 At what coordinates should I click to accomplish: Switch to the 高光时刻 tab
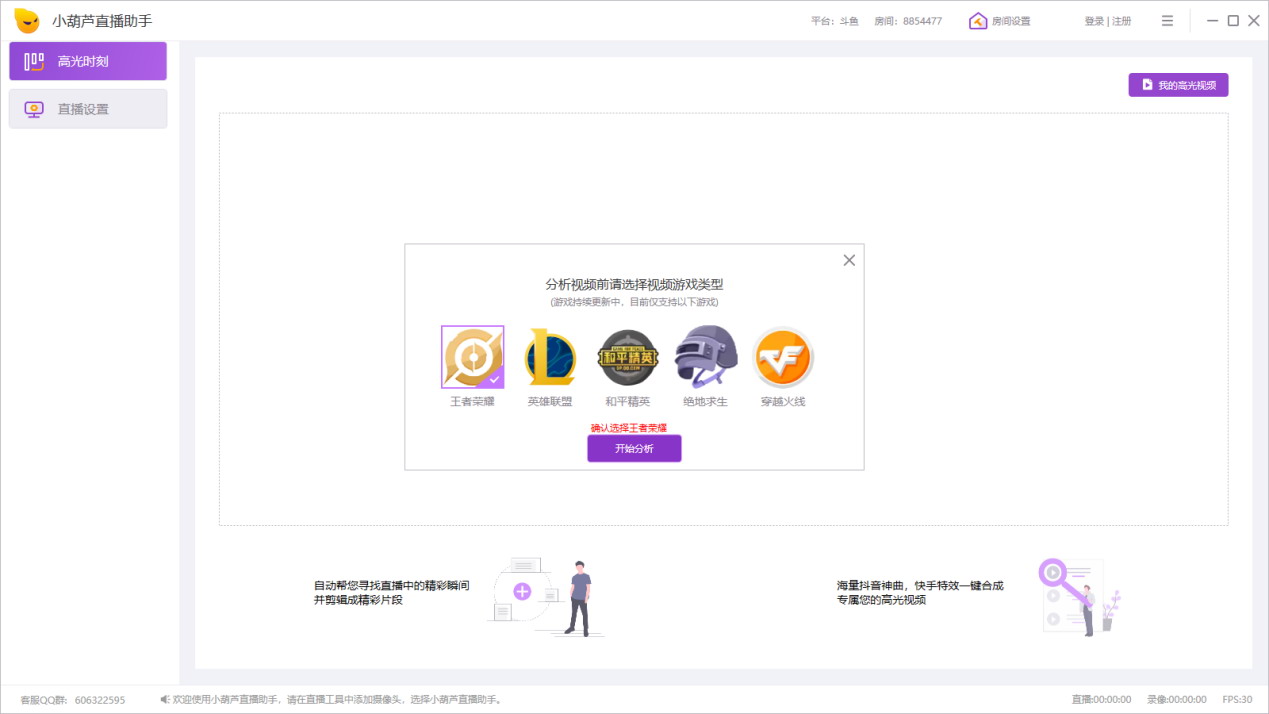(88, 61)
